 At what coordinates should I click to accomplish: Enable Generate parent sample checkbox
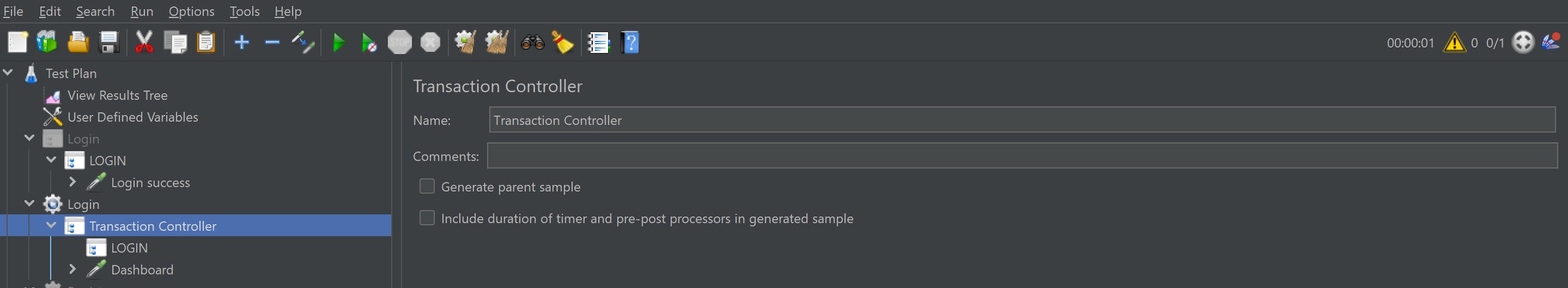tap(427, 187)
